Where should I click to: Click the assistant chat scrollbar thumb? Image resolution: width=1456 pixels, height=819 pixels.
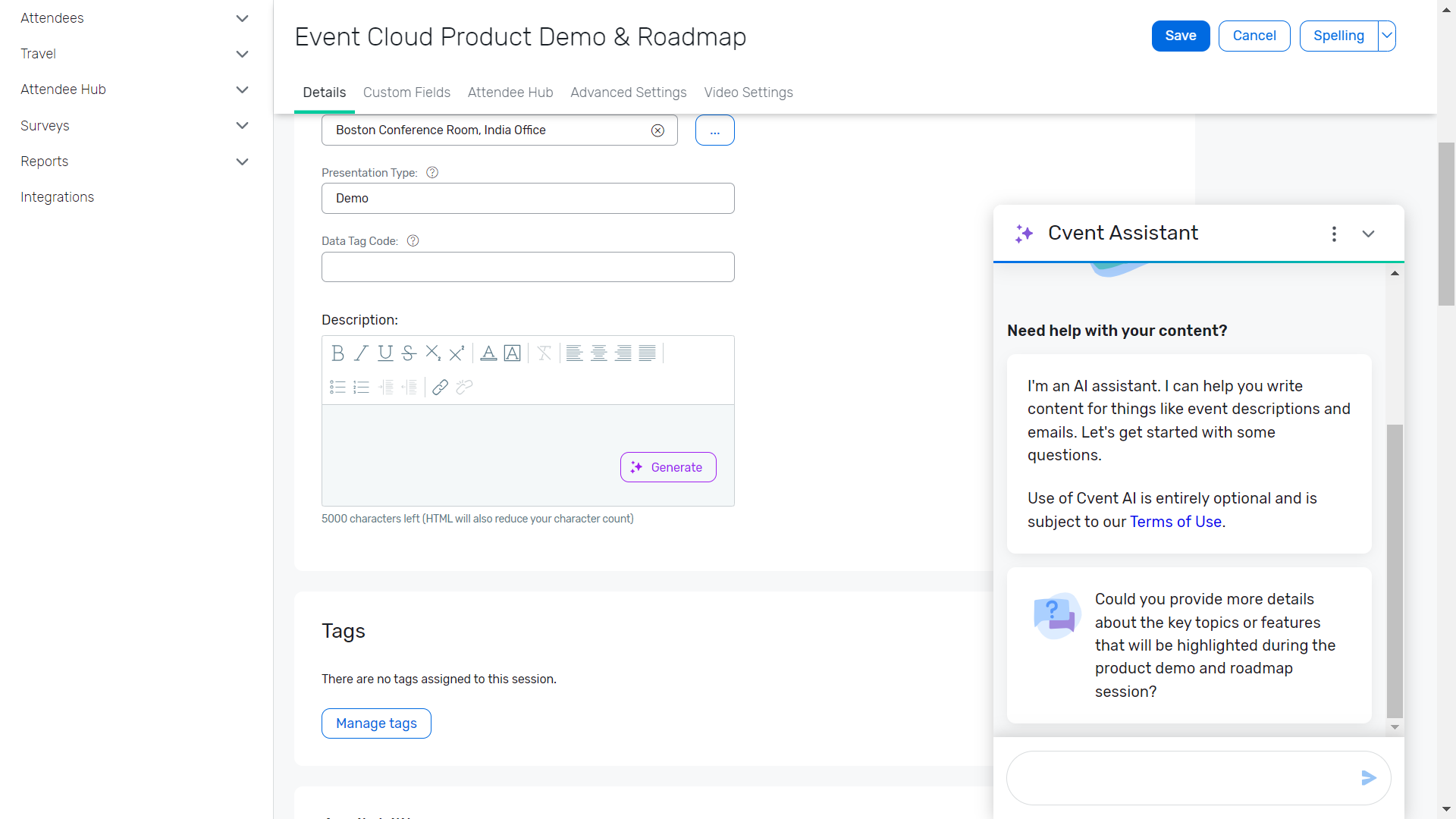pyautogui.click(x=1395, y=571)
